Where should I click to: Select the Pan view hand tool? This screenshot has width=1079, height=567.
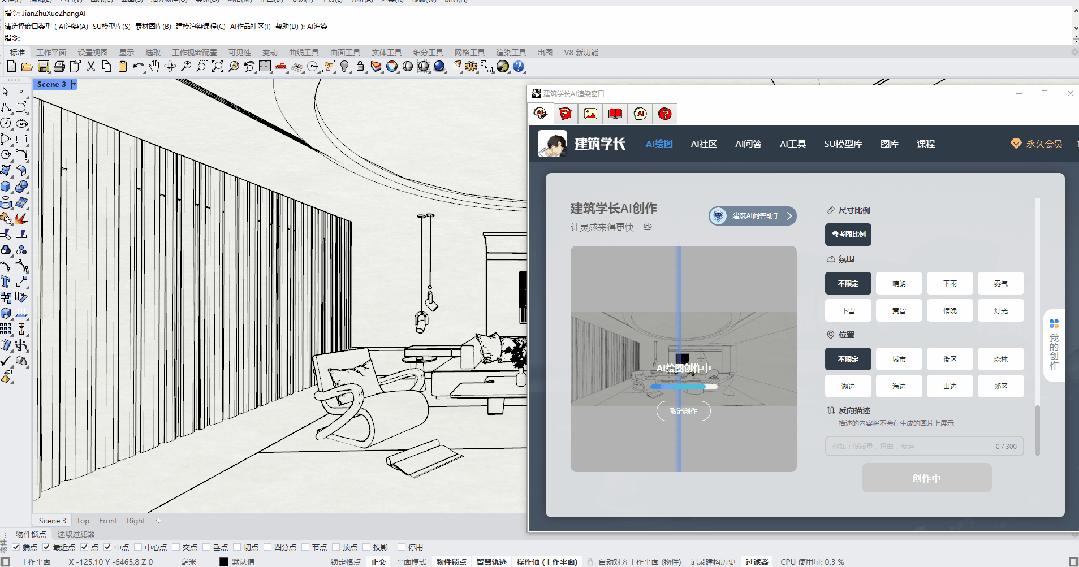point(154,66)
